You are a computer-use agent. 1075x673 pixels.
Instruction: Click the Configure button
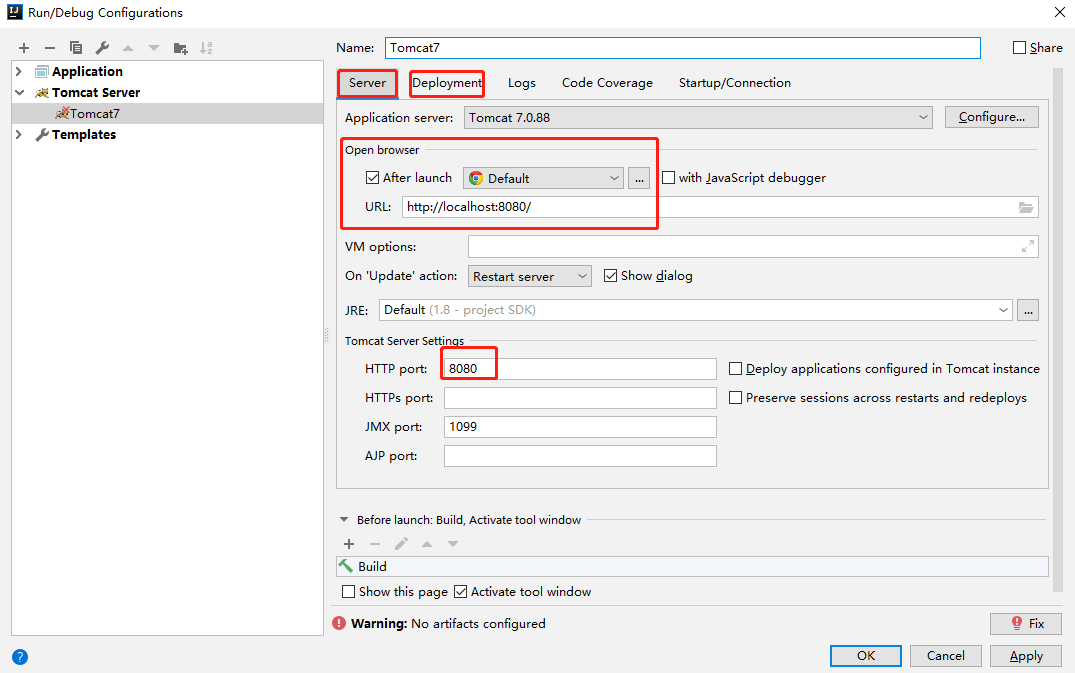tap(991, 116)
